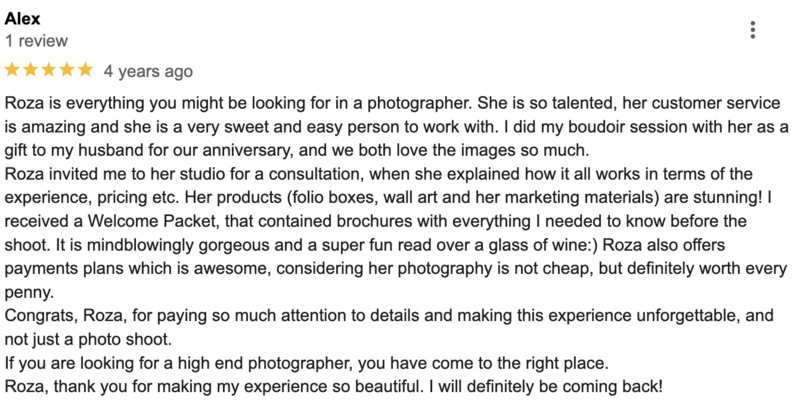Select the fifth gold rating star

point(85,69)
